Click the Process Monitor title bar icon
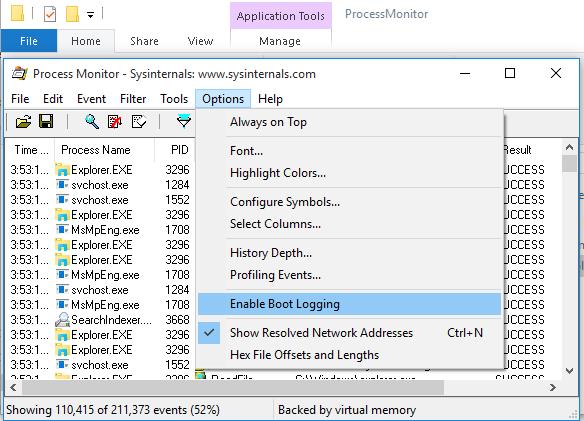 pos(19,73)
